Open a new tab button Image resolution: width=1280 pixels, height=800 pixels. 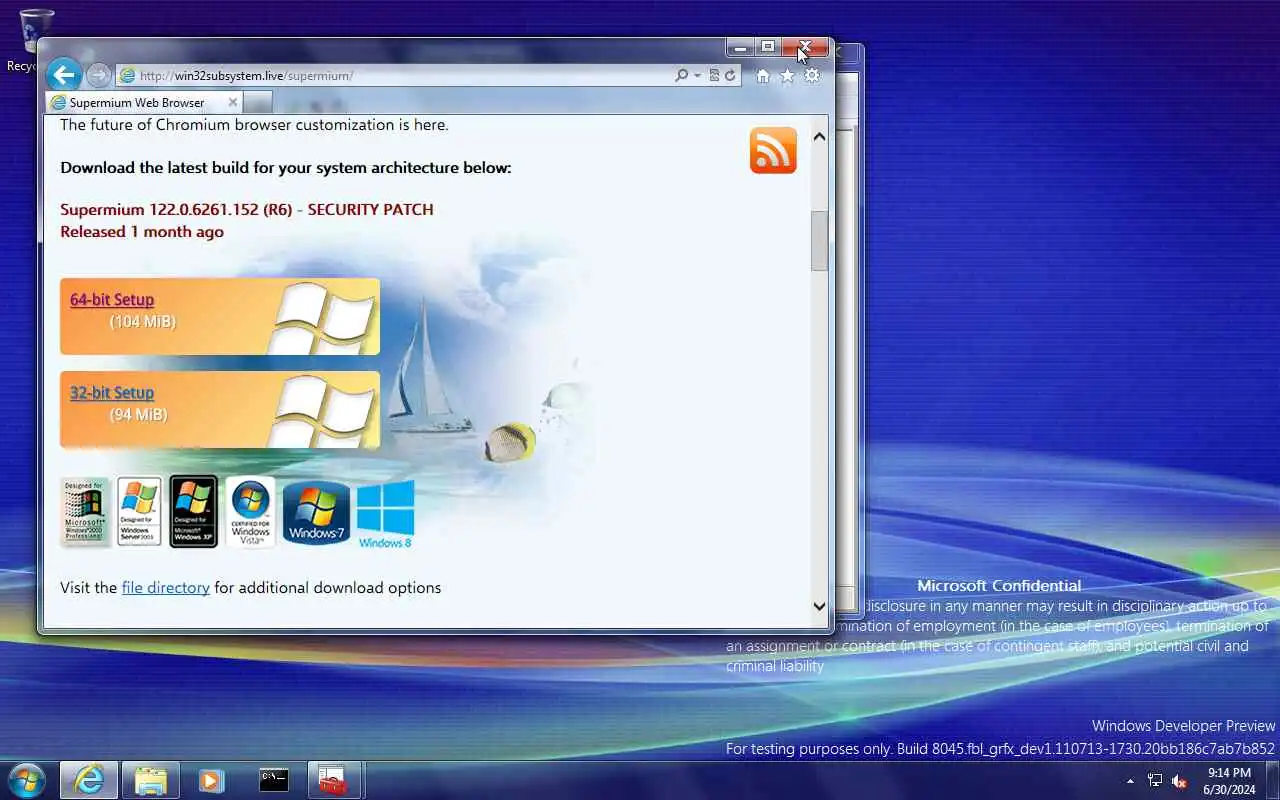click(x=258, y=102)
